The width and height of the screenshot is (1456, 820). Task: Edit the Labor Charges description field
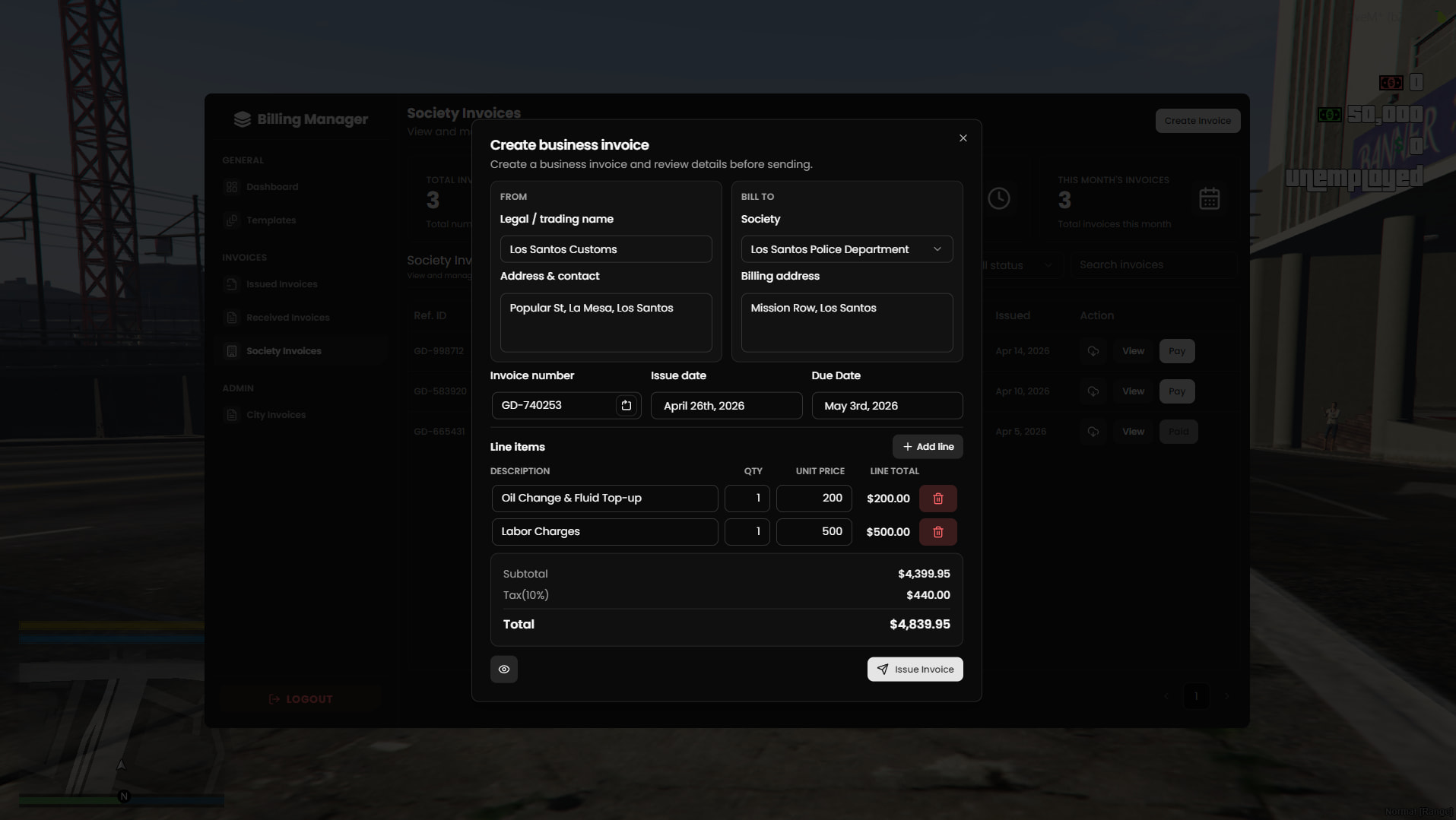coord(604,532)
